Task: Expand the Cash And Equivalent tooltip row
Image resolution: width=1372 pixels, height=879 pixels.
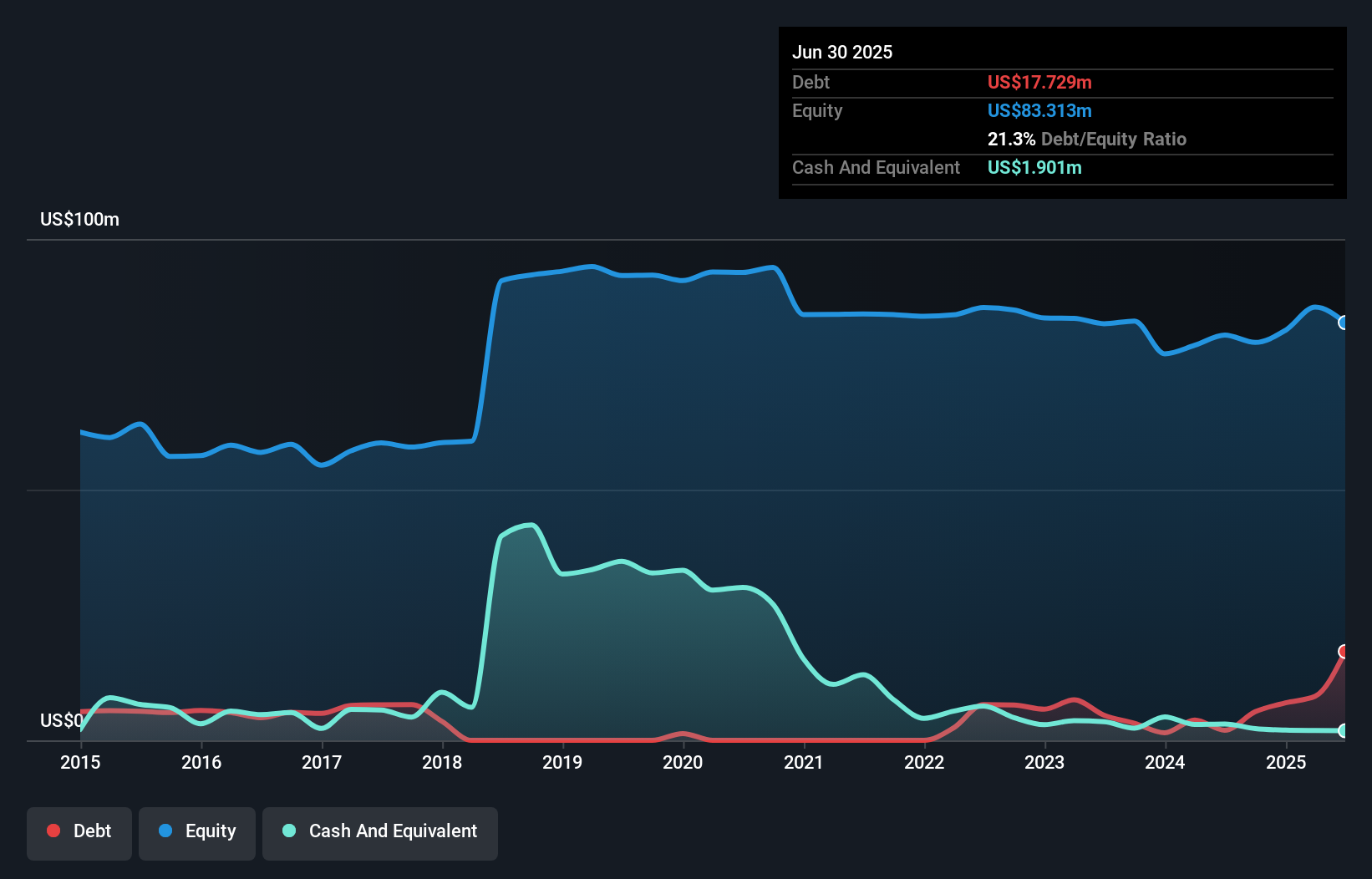Action: coord(876,167)
